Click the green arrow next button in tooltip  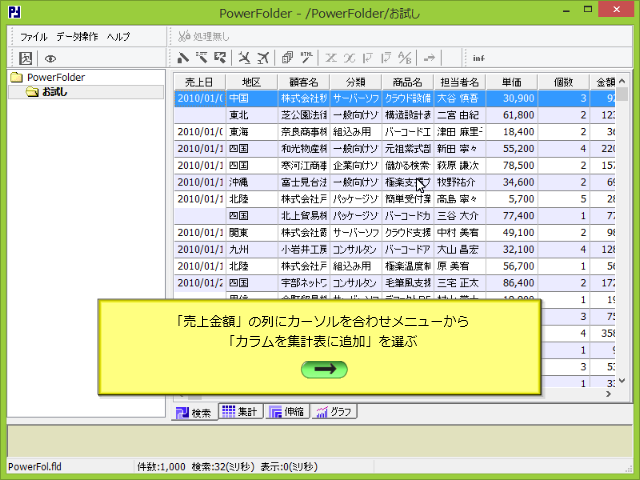click(324, 369)
